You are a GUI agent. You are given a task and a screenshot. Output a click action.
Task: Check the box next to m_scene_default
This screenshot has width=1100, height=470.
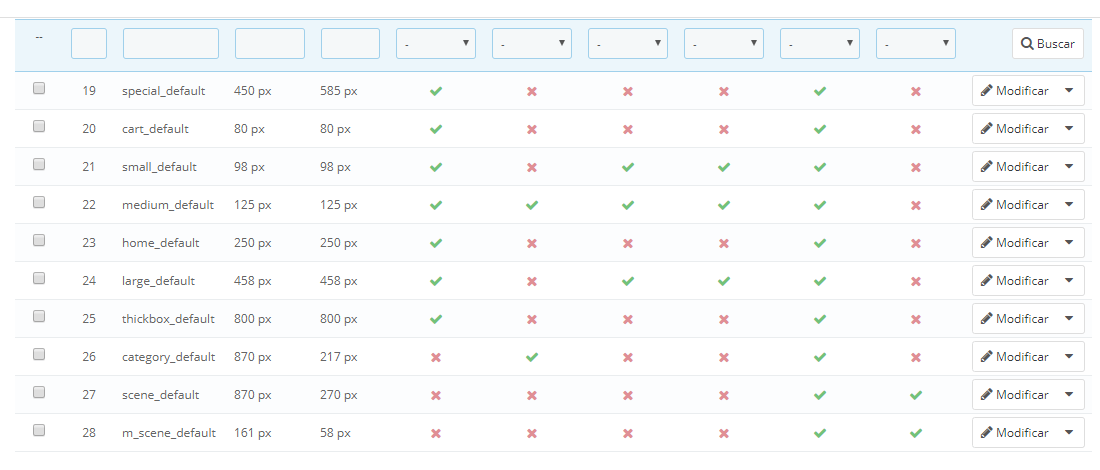39,430
